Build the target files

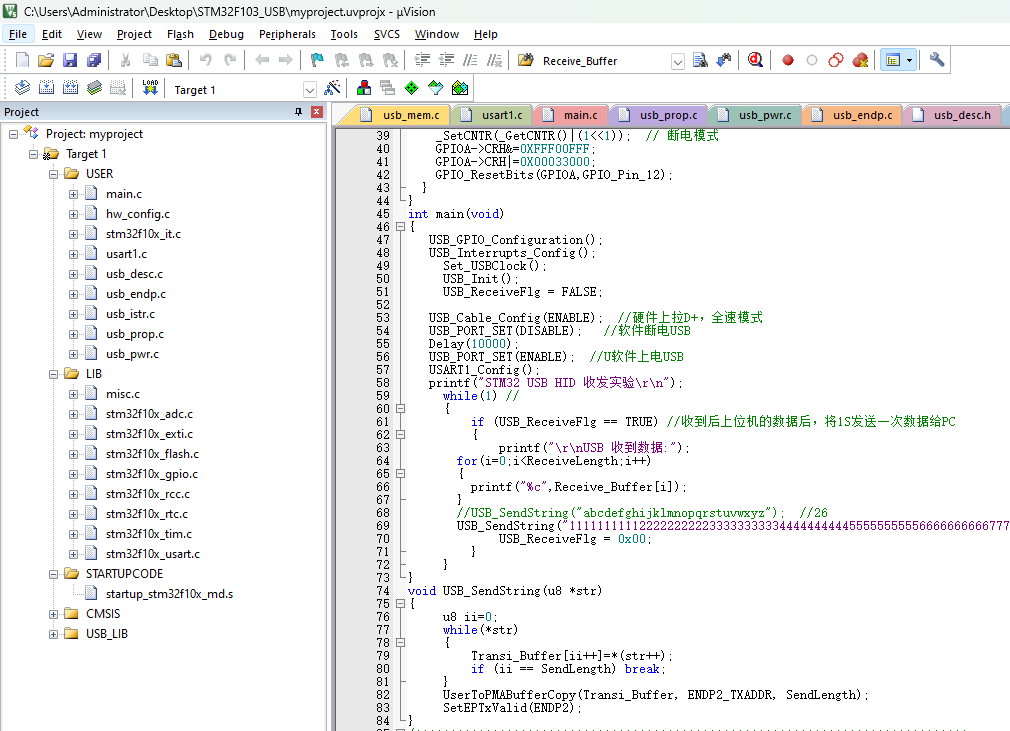(x=46, y=88)
